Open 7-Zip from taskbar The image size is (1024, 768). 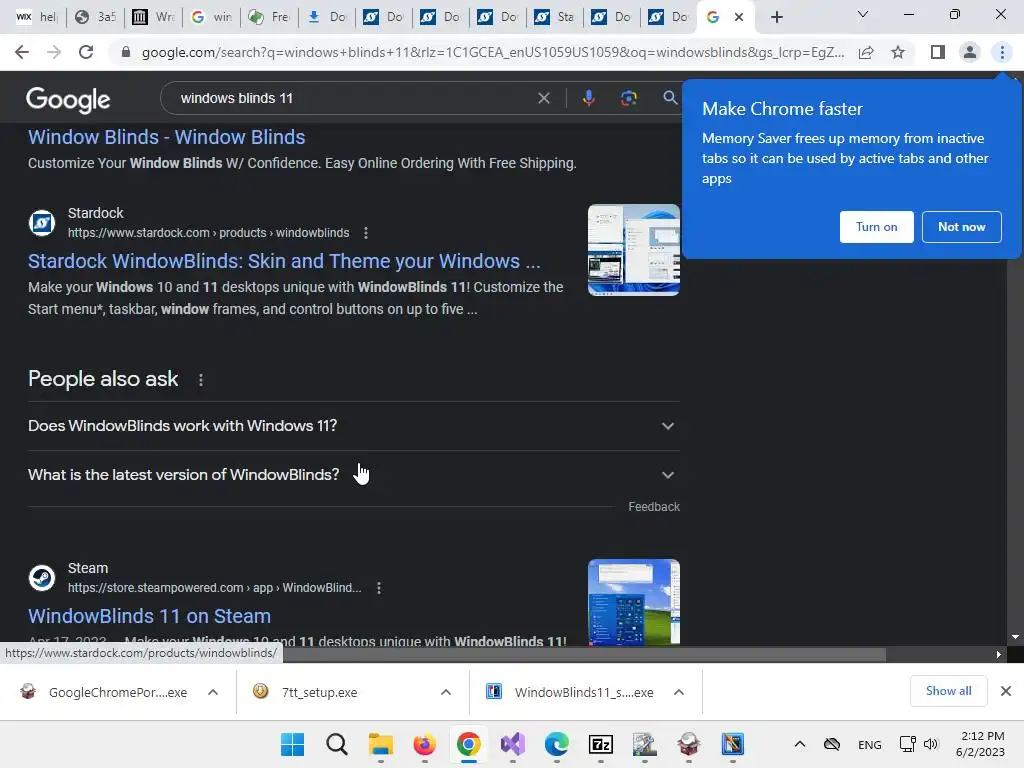coord(601,744)
